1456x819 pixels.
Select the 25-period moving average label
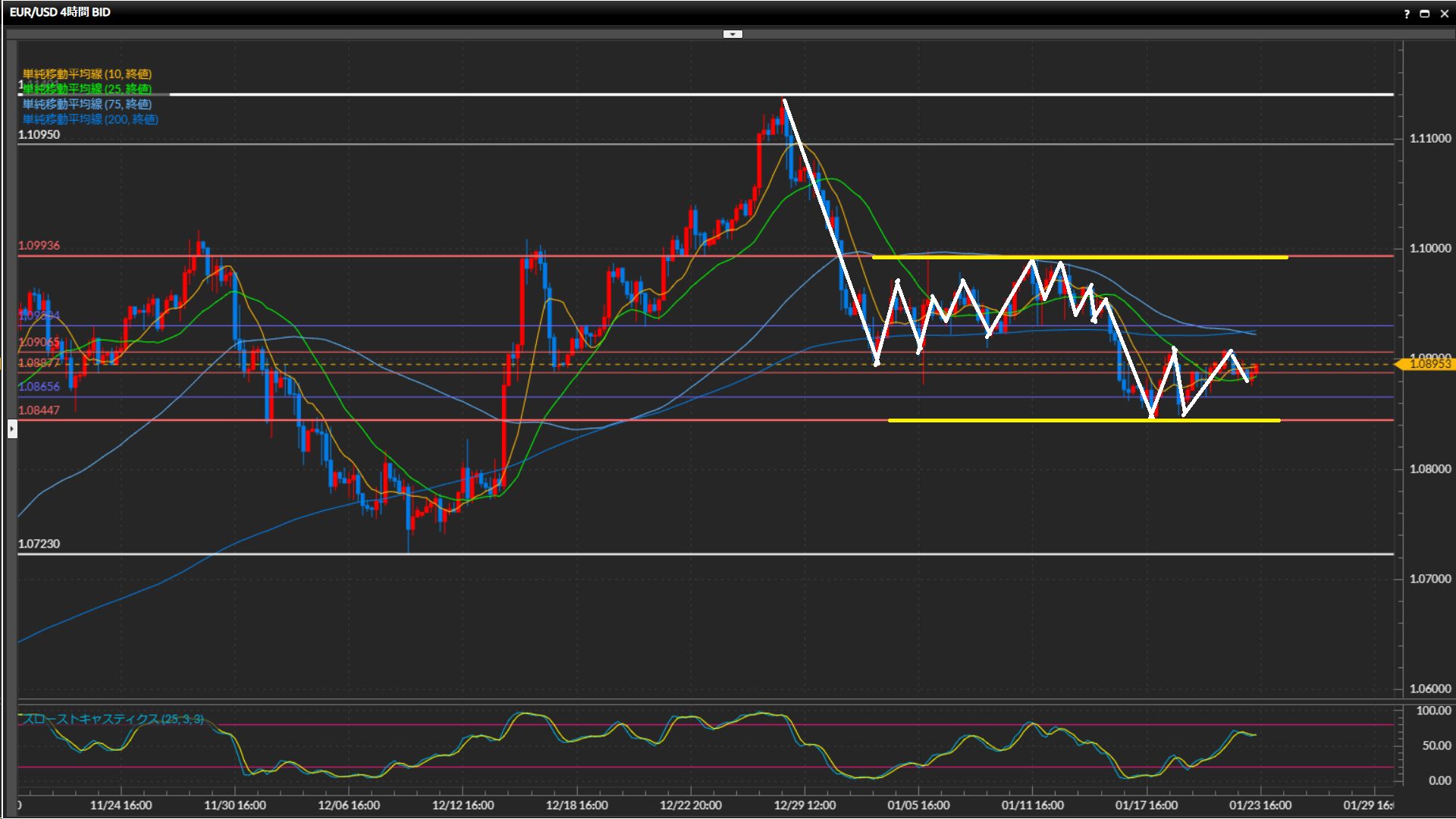pos(87,89)
